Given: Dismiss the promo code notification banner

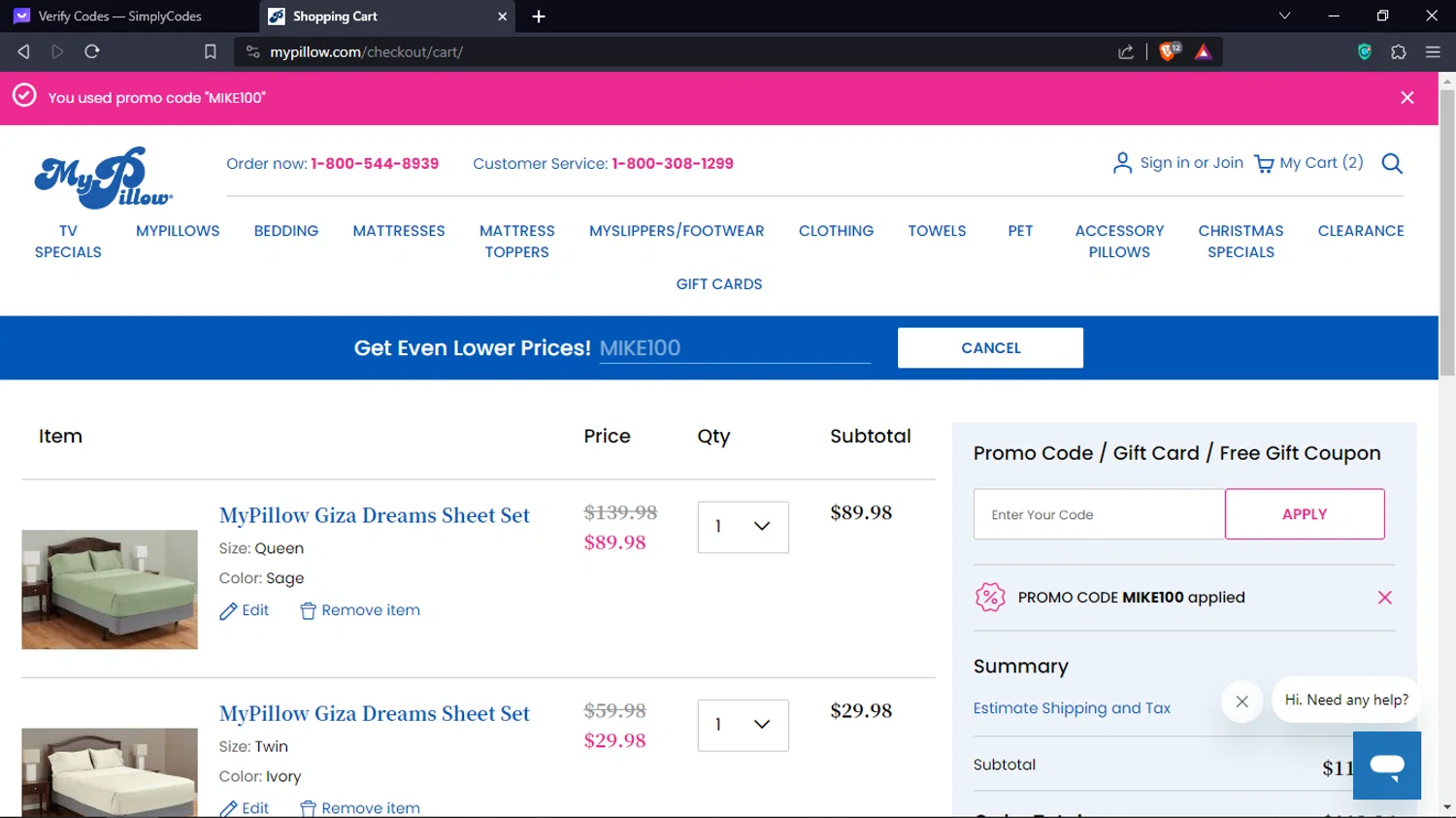Looking at the screenshot, I should (x=1407, y=97).
